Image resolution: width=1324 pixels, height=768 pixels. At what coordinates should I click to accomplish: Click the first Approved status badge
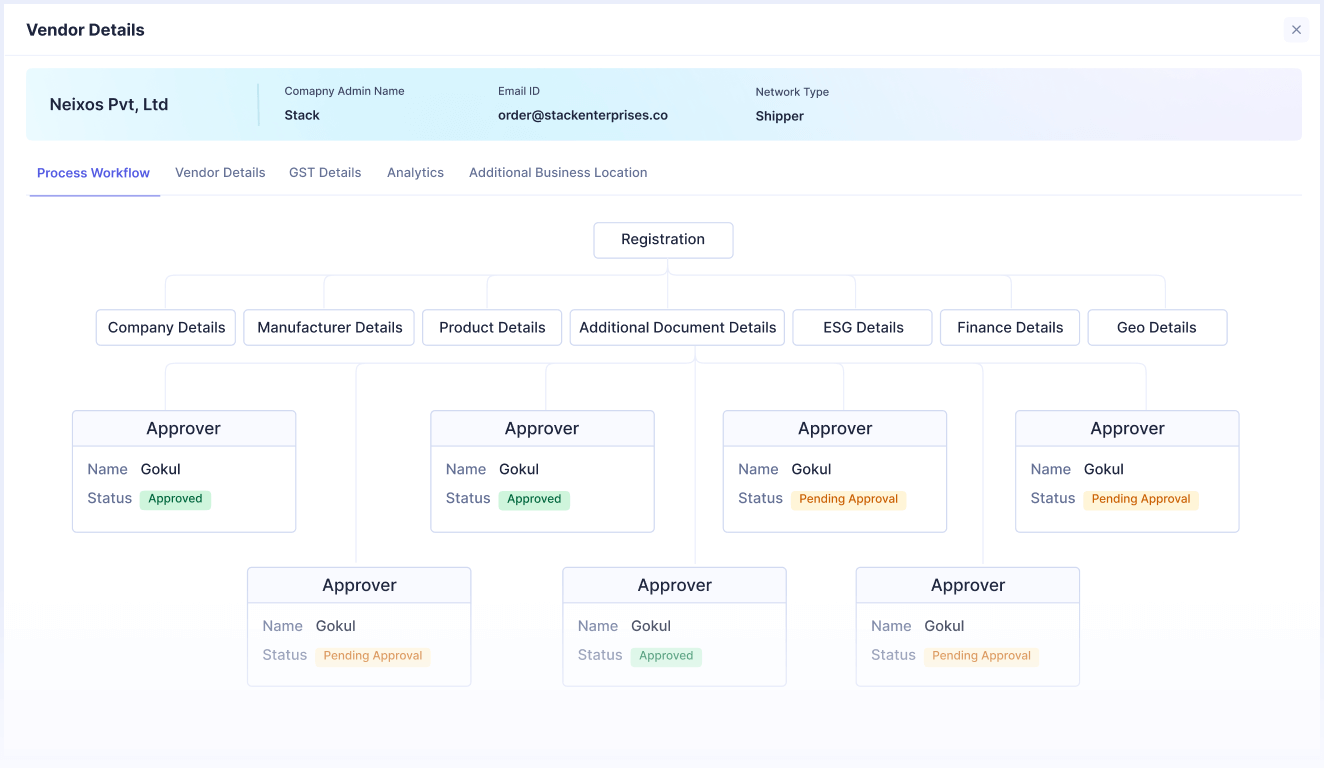(x=175, y=499)
